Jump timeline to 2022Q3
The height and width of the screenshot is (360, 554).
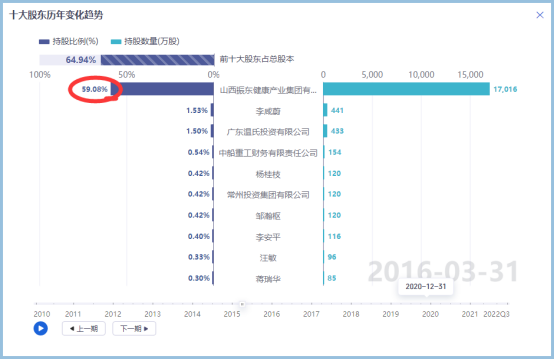pyautogui.click(x=496, y=314)
